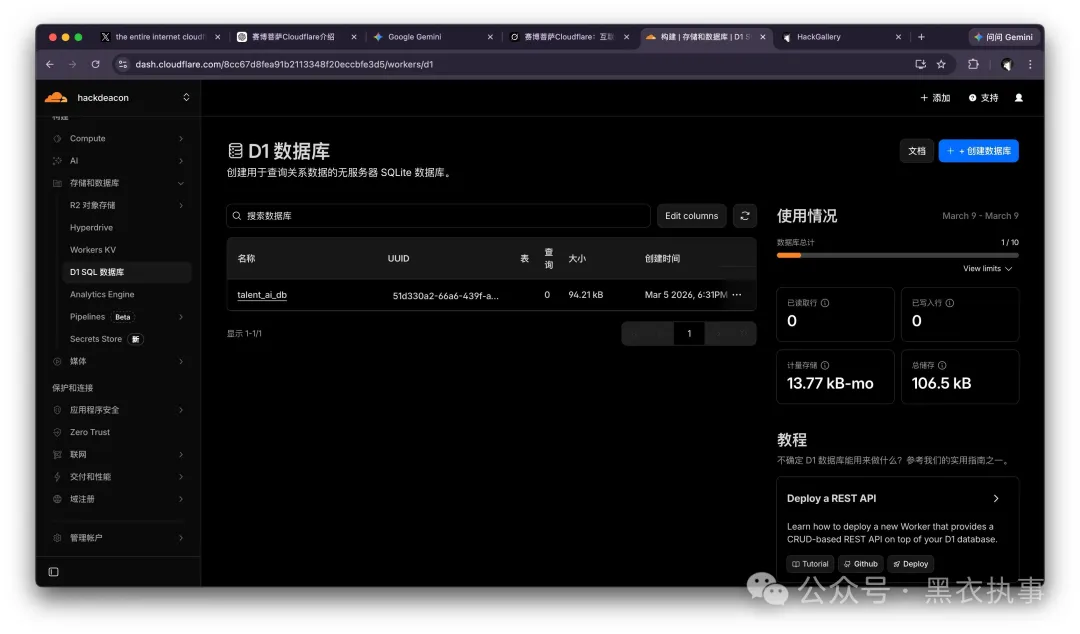Sort by the 名称 column header
The width and height of the screenshot is (1080, 634).
pos(247,258)
